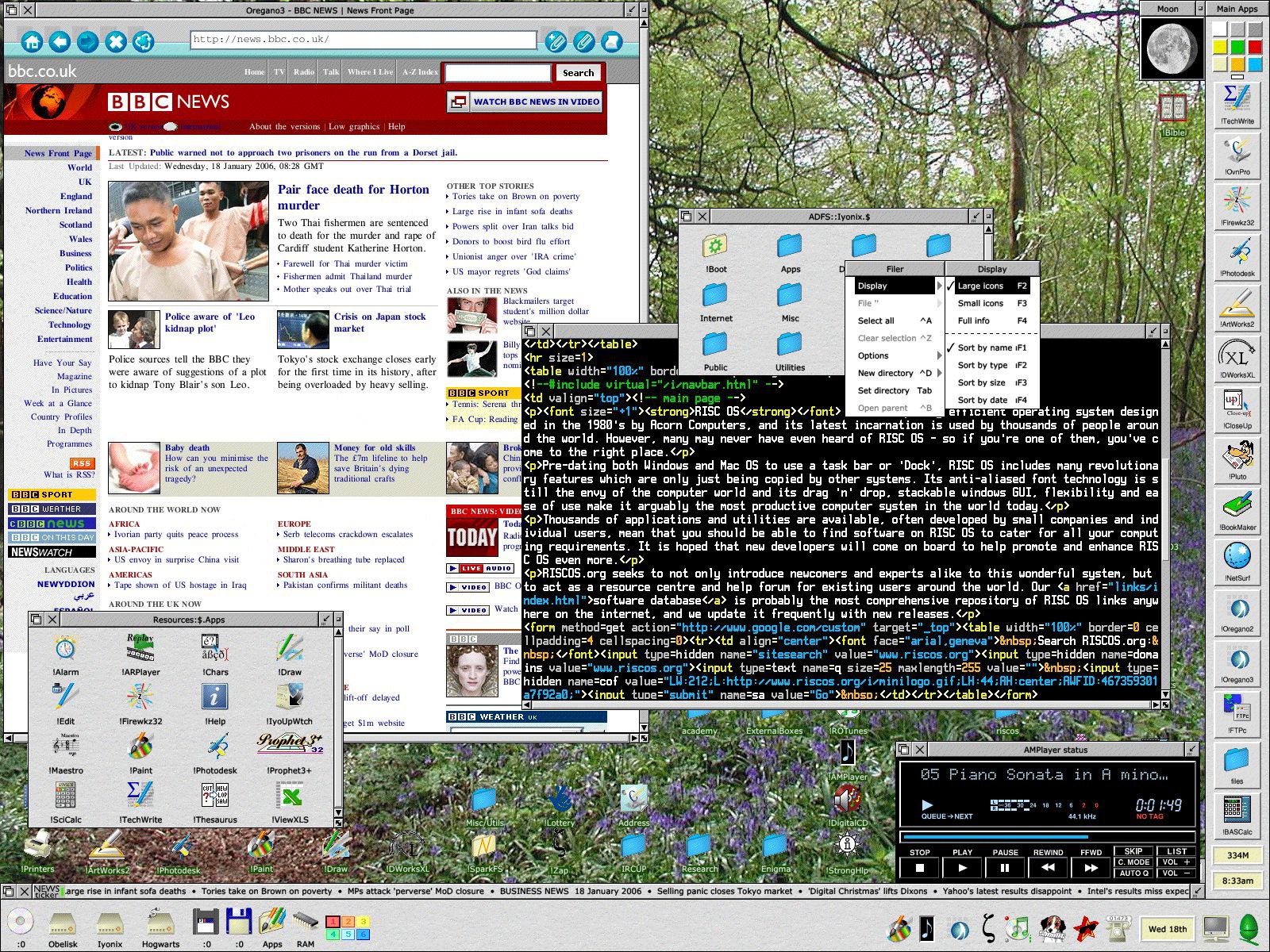Click the reload icon in Oregano3 toolbar
Image resolution: width=1270 pixels, height=952 pixels.
coord(144,41)
